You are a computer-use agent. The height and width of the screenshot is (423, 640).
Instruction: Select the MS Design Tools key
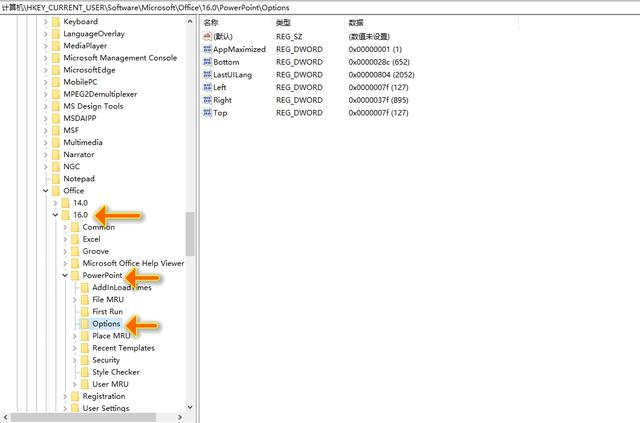pyautogui.click(x=93, y=106)
